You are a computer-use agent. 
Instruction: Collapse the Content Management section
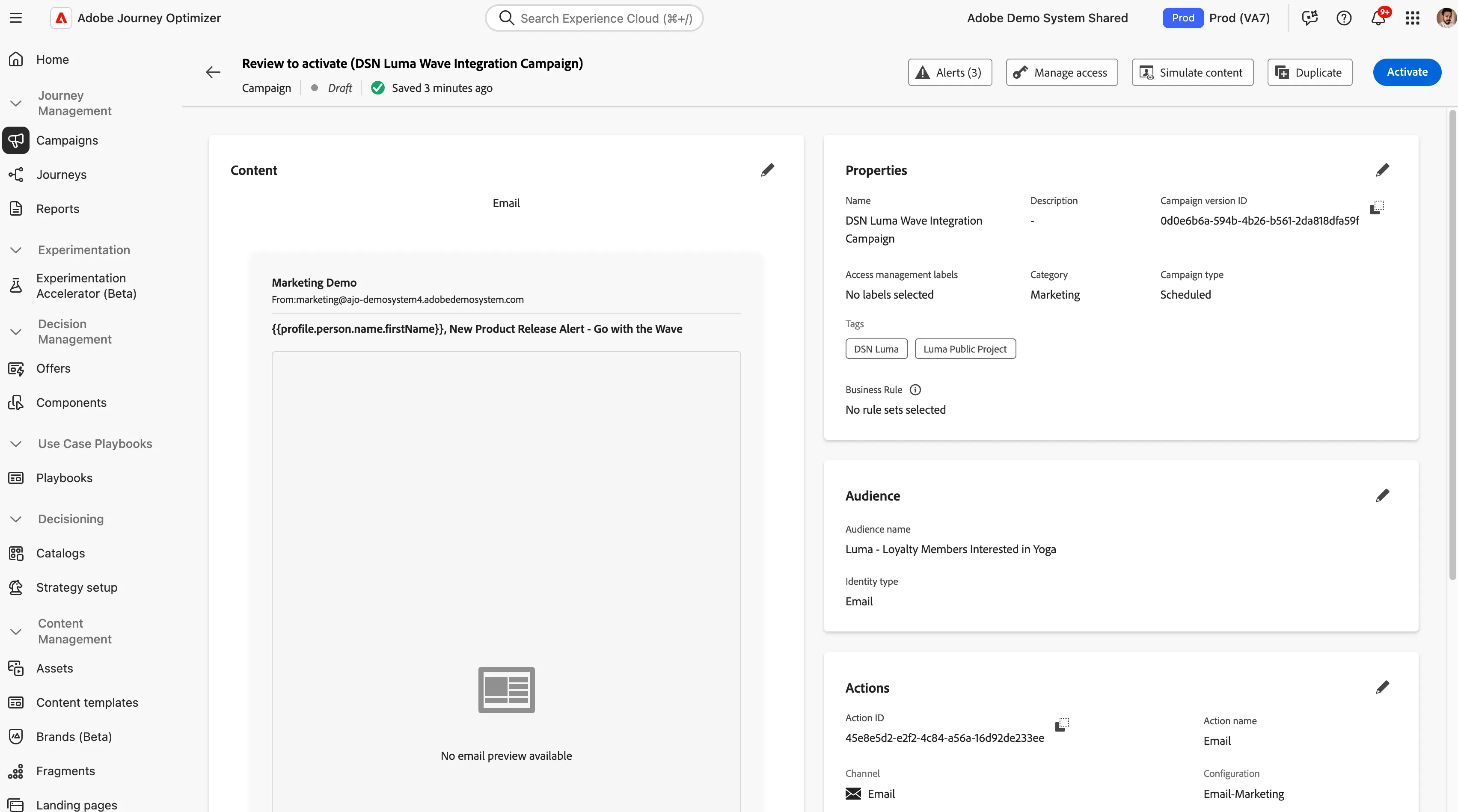(16, 631)
